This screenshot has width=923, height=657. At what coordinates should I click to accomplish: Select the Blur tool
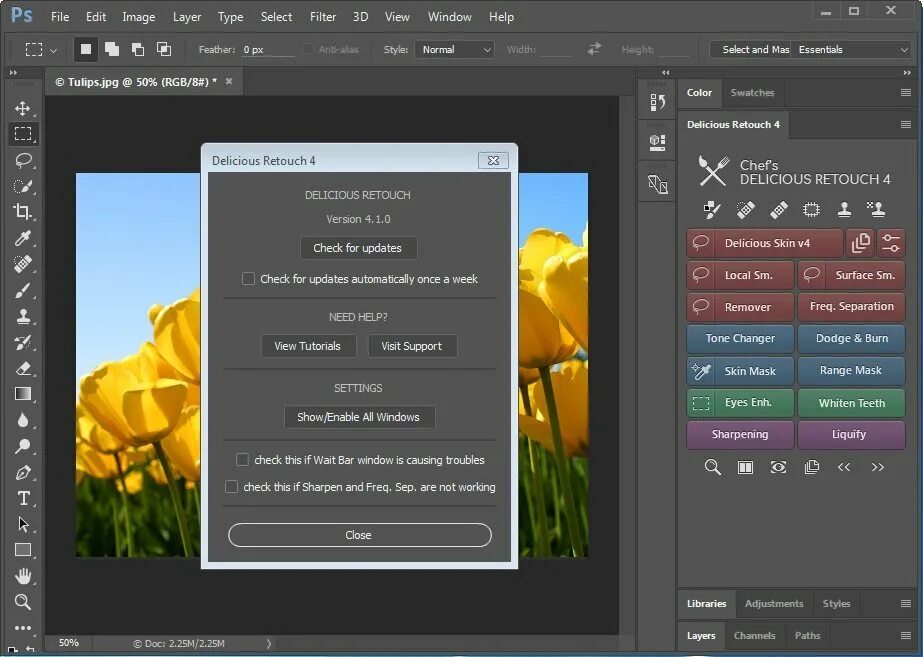pyautogui.click(x=23, y=420)
